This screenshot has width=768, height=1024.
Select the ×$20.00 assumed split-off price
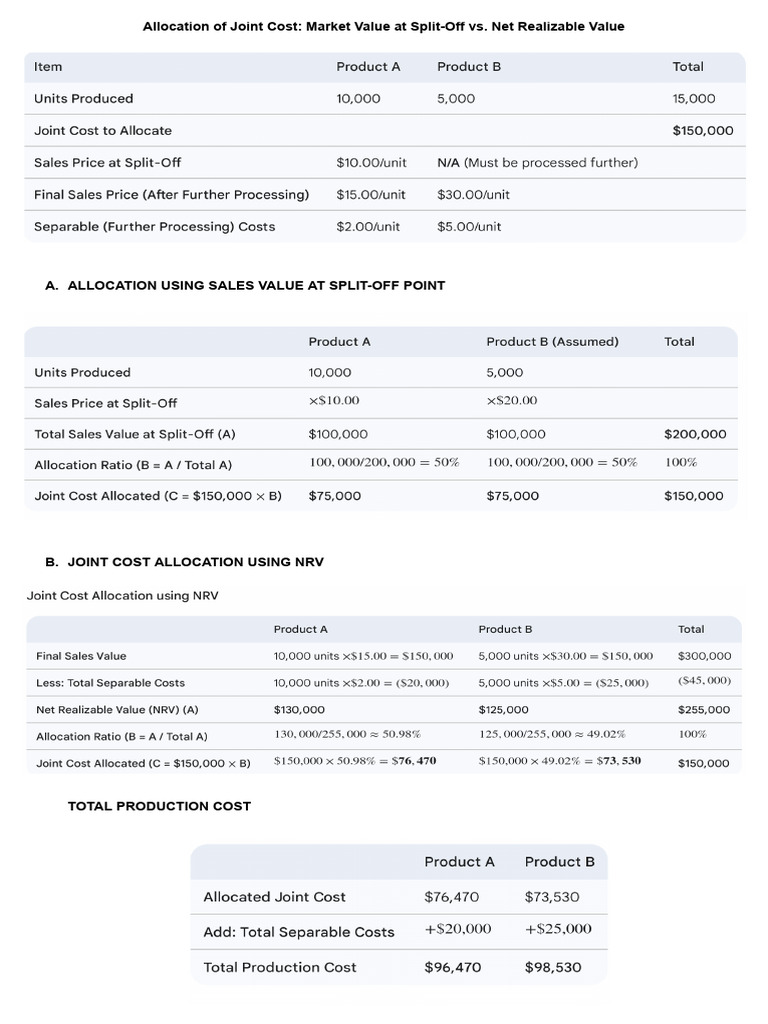coord(512,400)
